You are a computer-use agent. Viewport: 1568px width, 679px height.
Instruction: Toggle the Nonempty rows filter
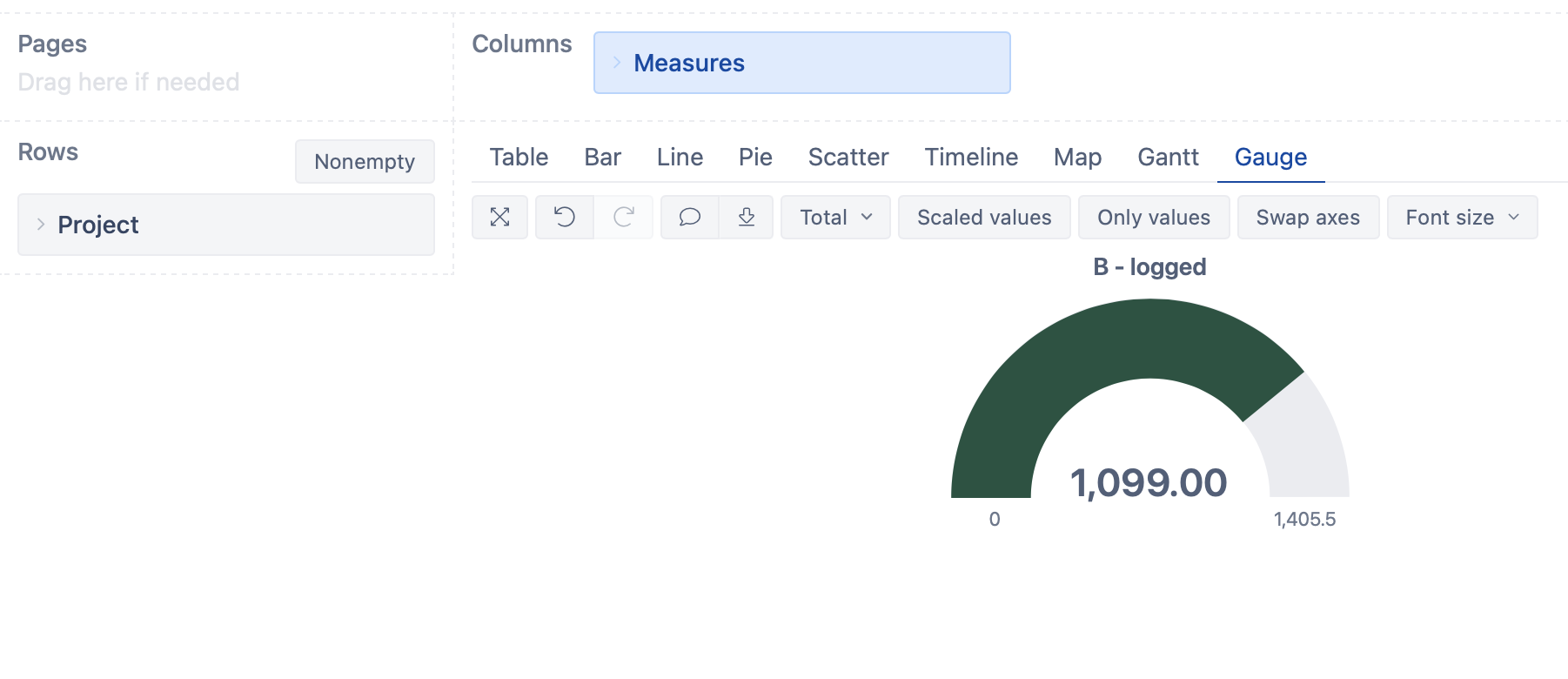point(365,162)
